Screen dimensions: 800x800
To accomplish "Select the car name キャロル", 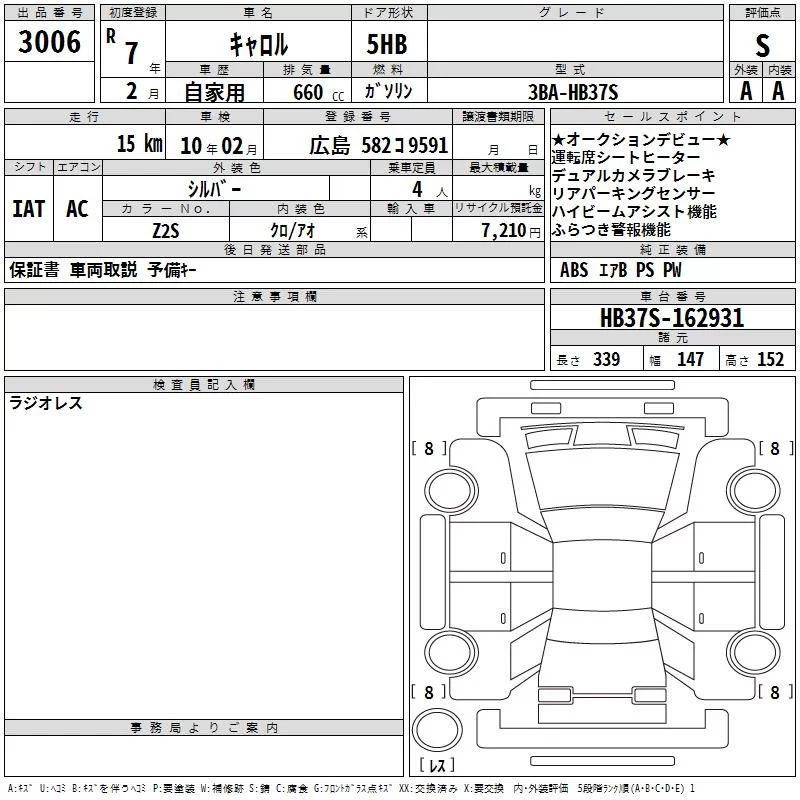I will click(258, 44).
